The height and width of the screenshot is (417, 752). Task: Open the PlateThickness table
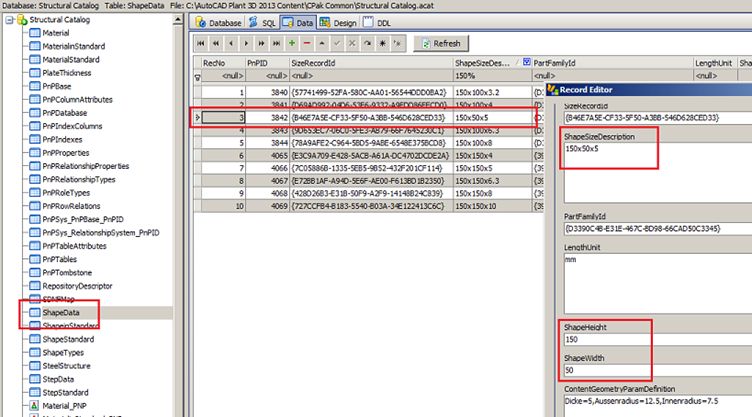click(x=67, y=73)
